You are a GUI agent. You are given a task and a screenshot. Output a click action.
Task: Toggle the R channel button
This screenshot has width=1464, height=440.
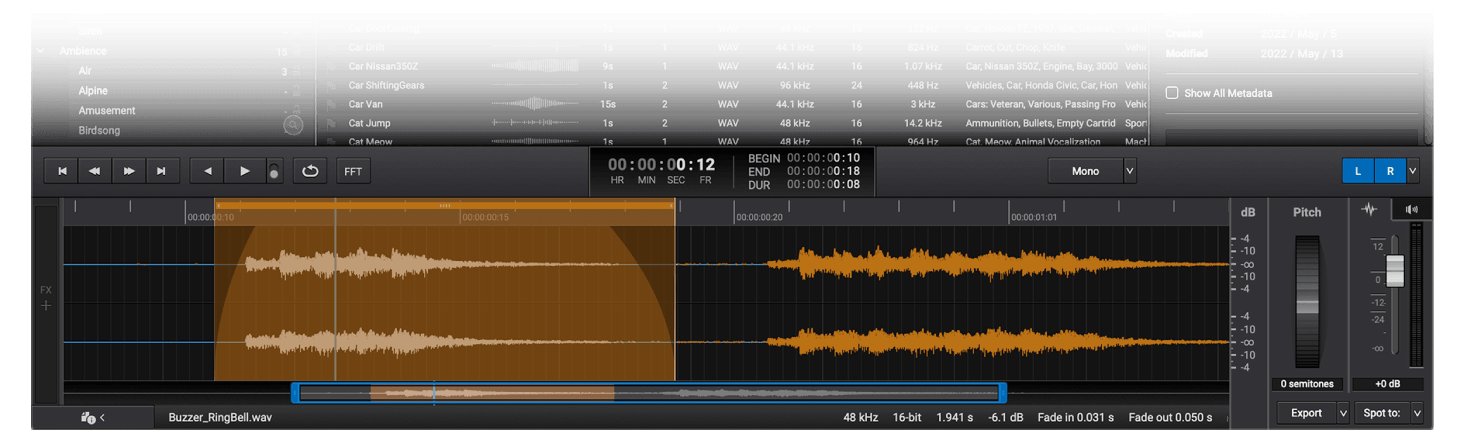coord(1390,171)
